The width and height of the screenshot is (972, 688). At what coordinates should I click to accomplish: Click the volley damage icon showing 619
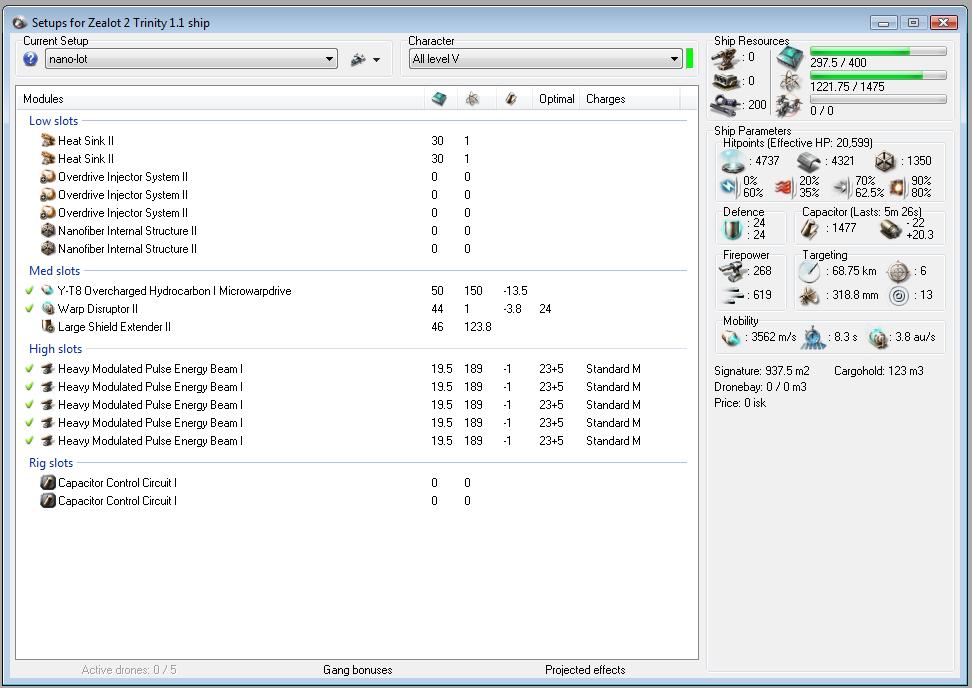coord(733,296)
